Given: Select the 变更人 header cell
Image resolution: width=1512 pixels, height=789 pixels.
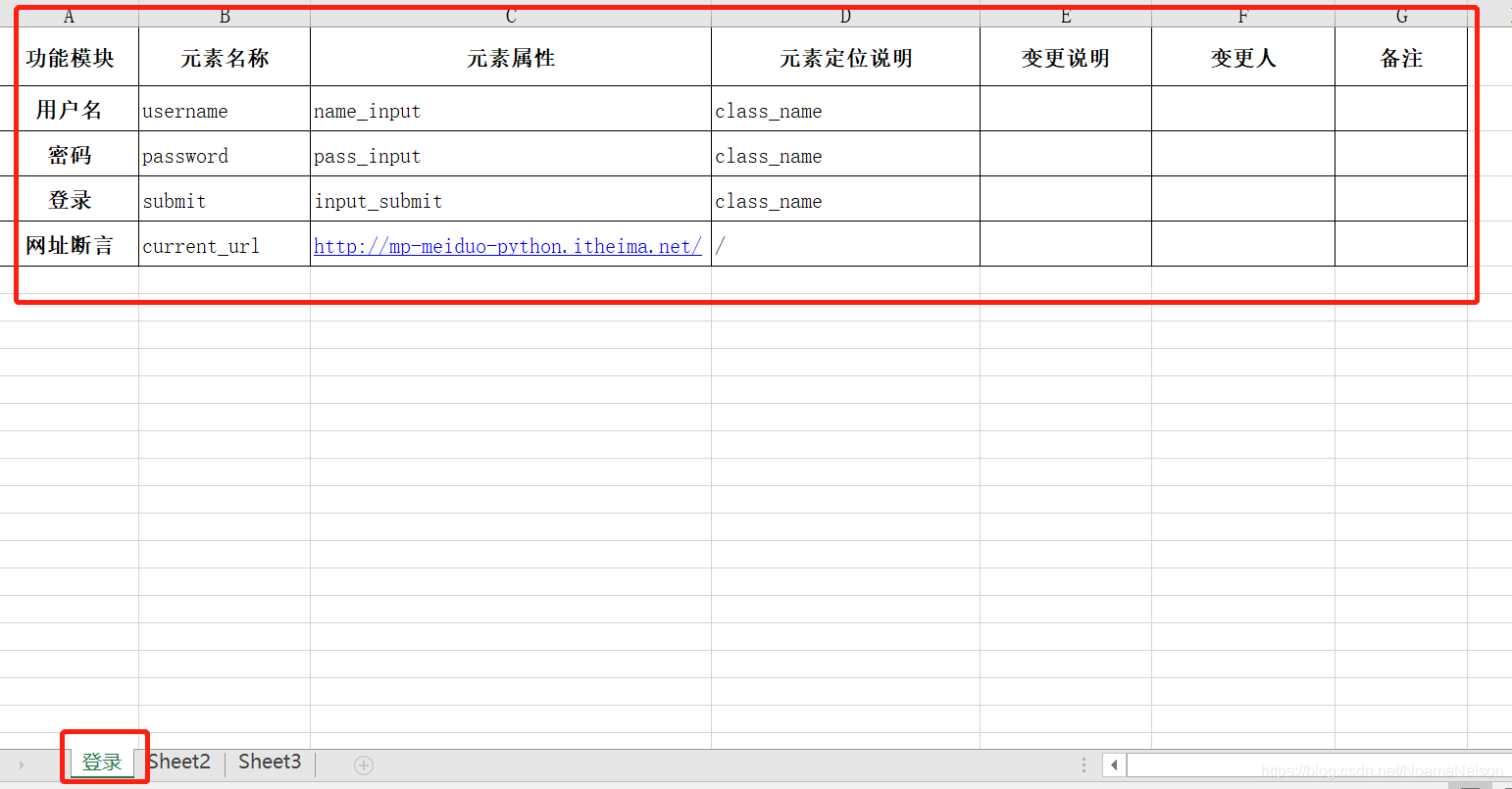Looking at the screenshot, I should pos(1243,57).
